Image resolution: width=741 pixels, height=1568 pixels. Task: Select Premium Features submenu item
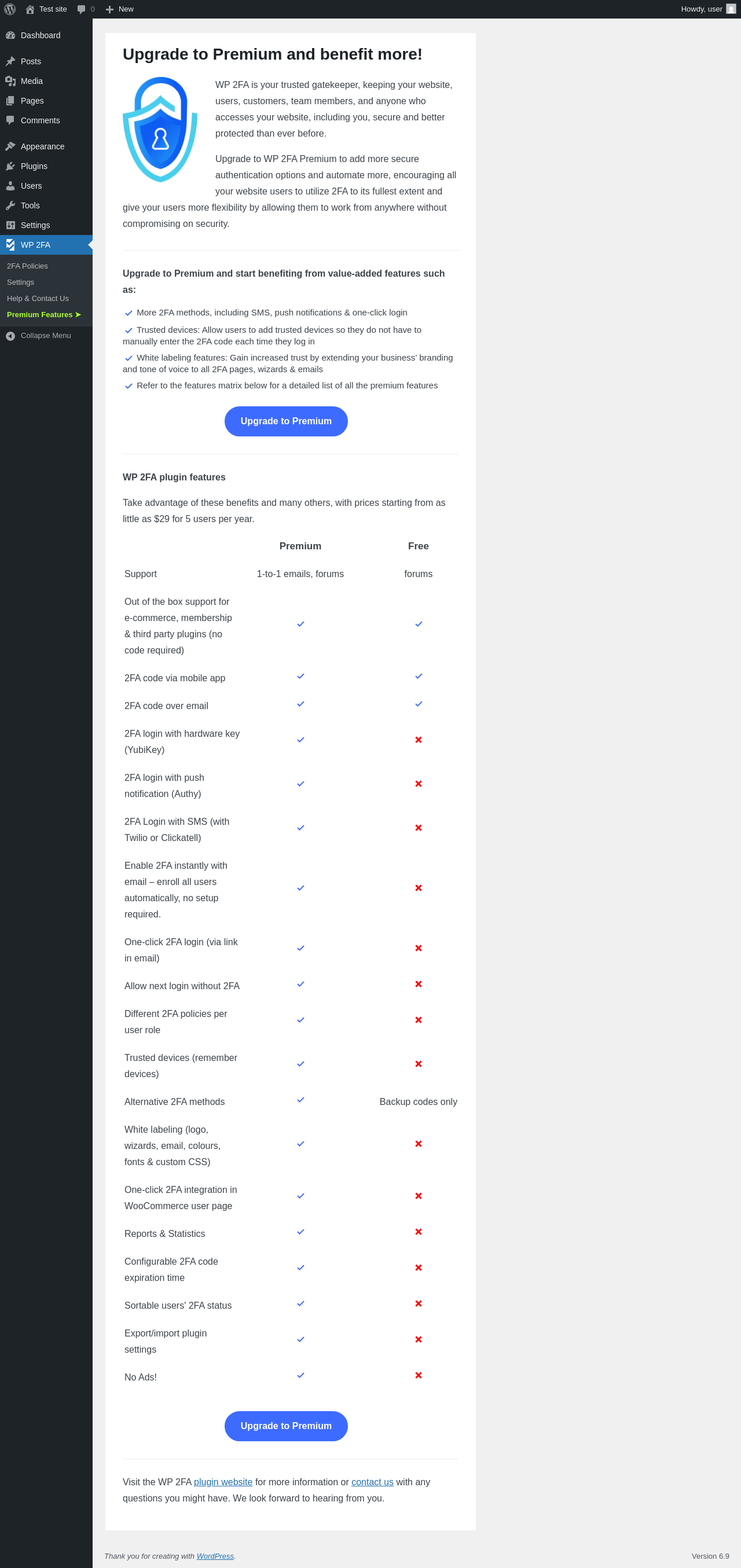coord(43,315)
